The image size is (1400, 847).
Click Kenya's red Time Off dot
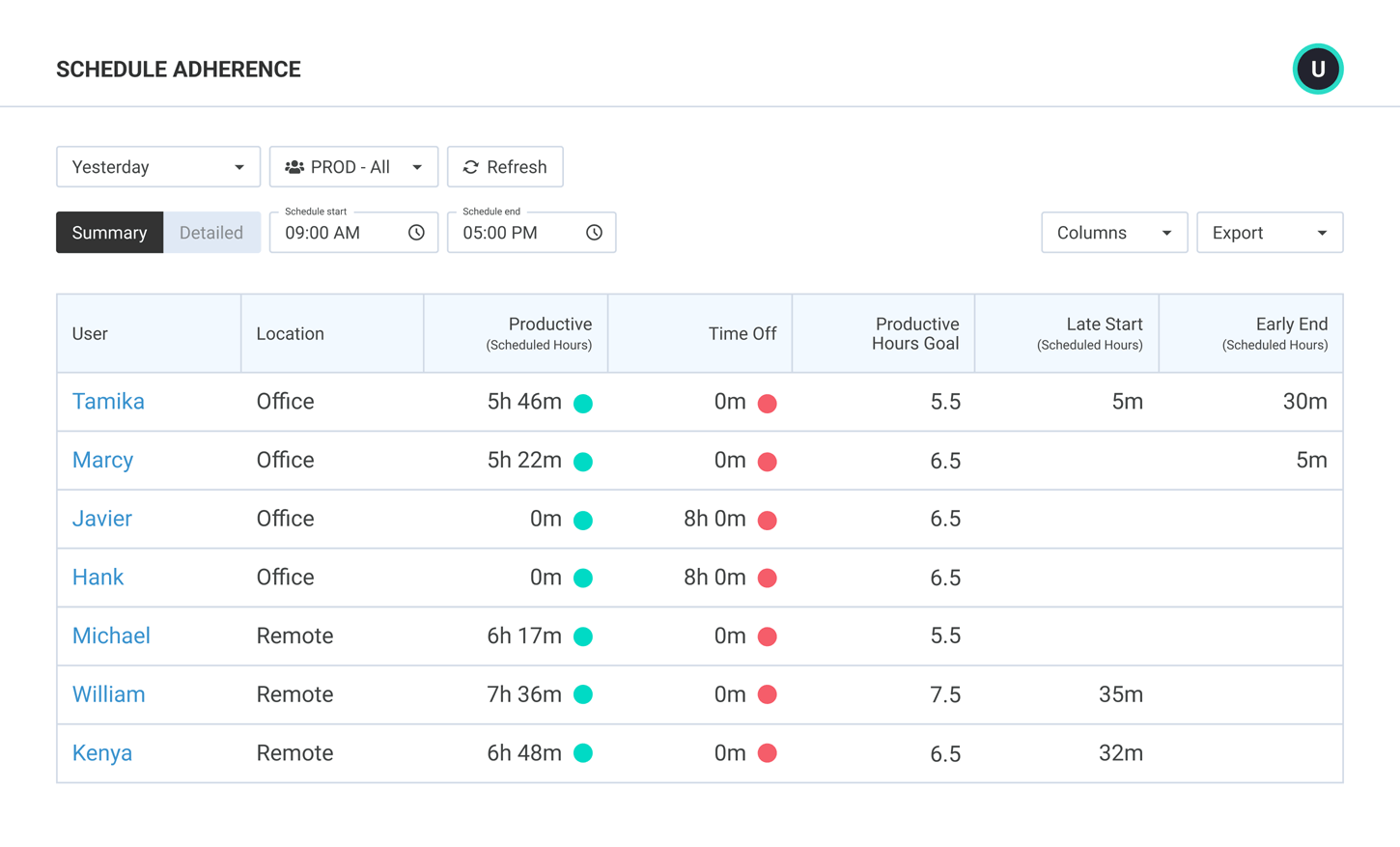click(x=767, y=753)
